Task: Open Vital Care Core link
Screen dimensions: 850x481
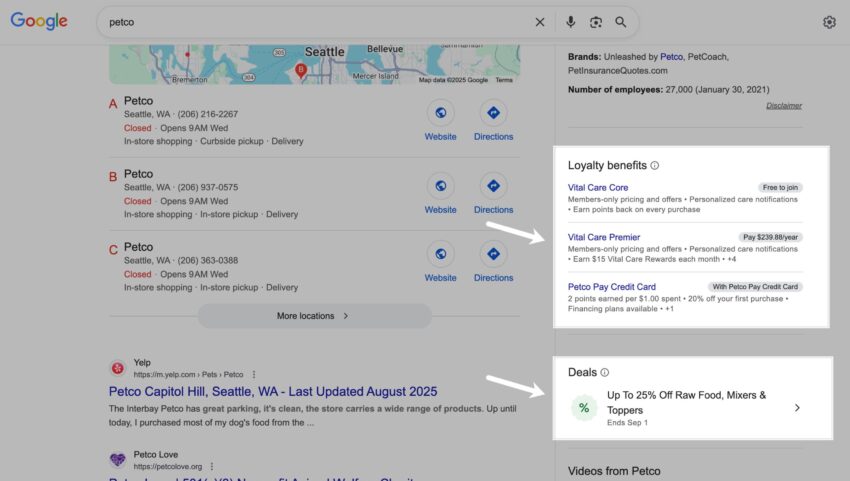Action: click(598, 188)
